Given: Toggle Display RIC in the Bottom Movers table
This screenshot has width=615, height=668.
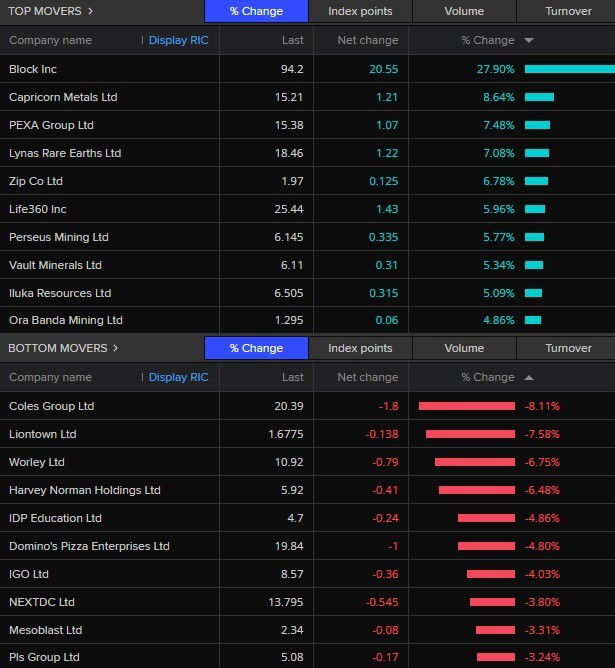Looking at the screenshot, I should point(178,378).
